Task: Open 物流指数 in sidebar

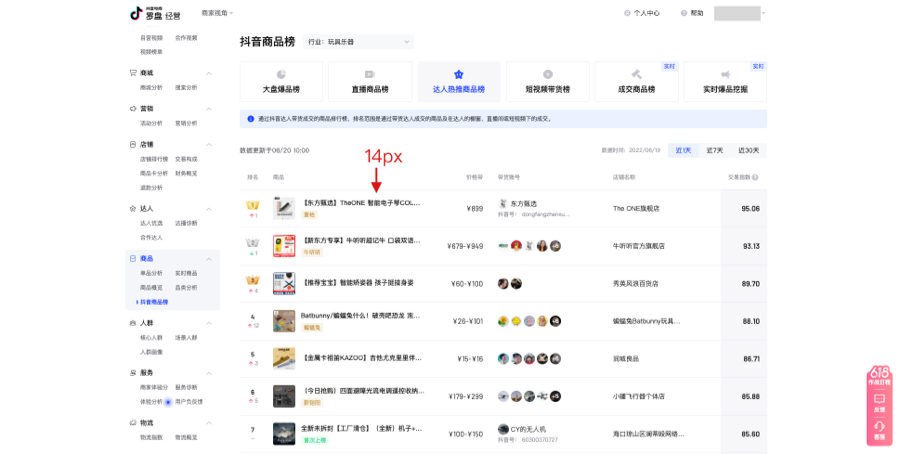Action: (152, 437)
